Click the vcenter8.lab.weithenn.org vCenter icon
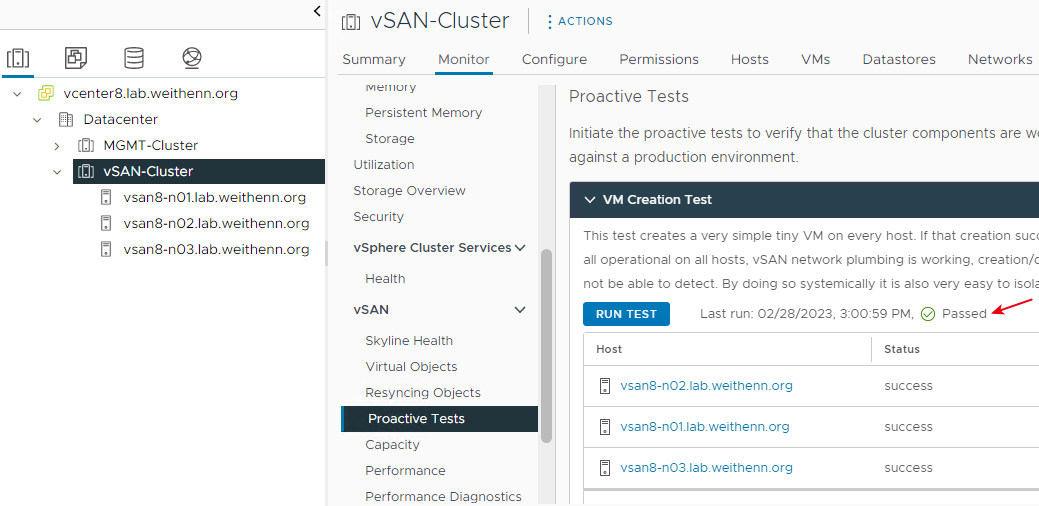The height and width of the screenshot is (506, 1039). (46, 93)
